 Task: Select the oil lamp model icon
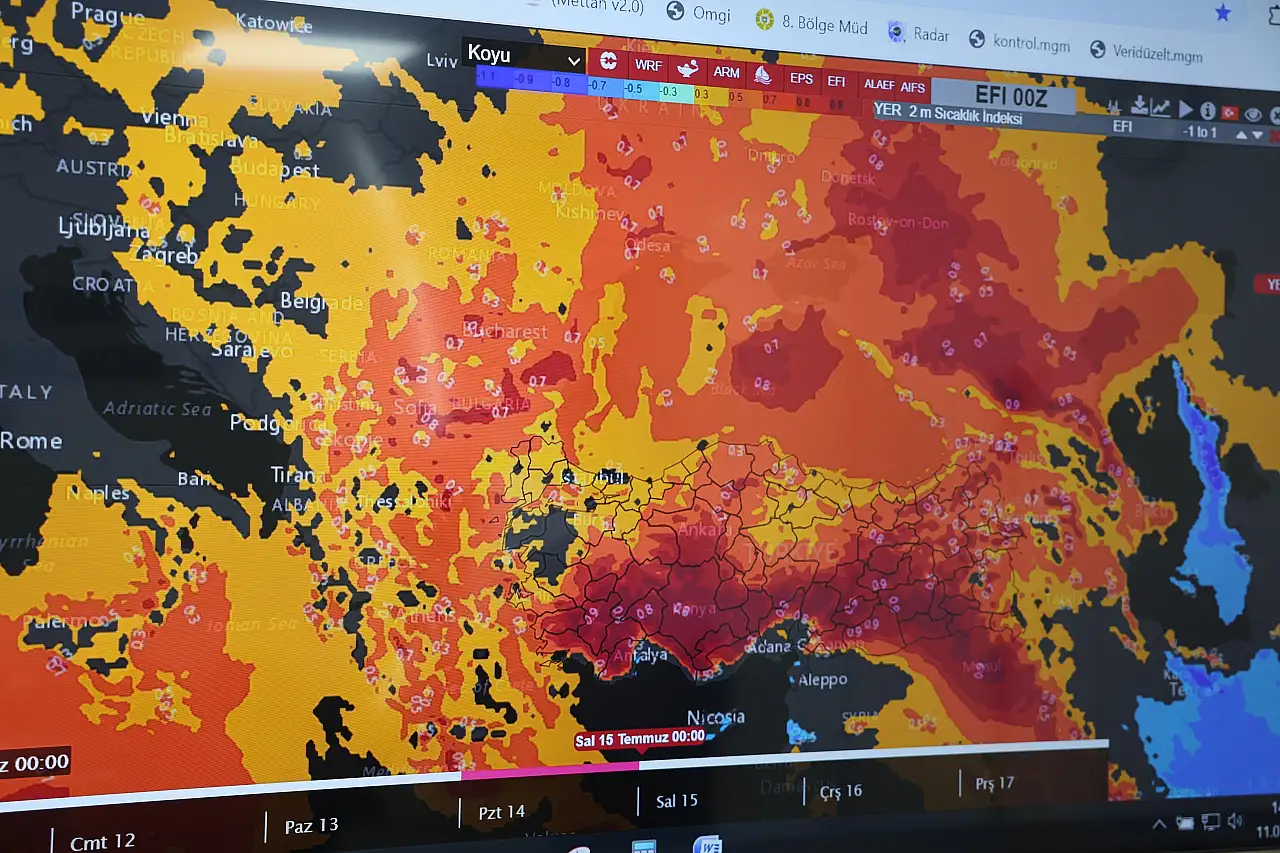point(687,69)
